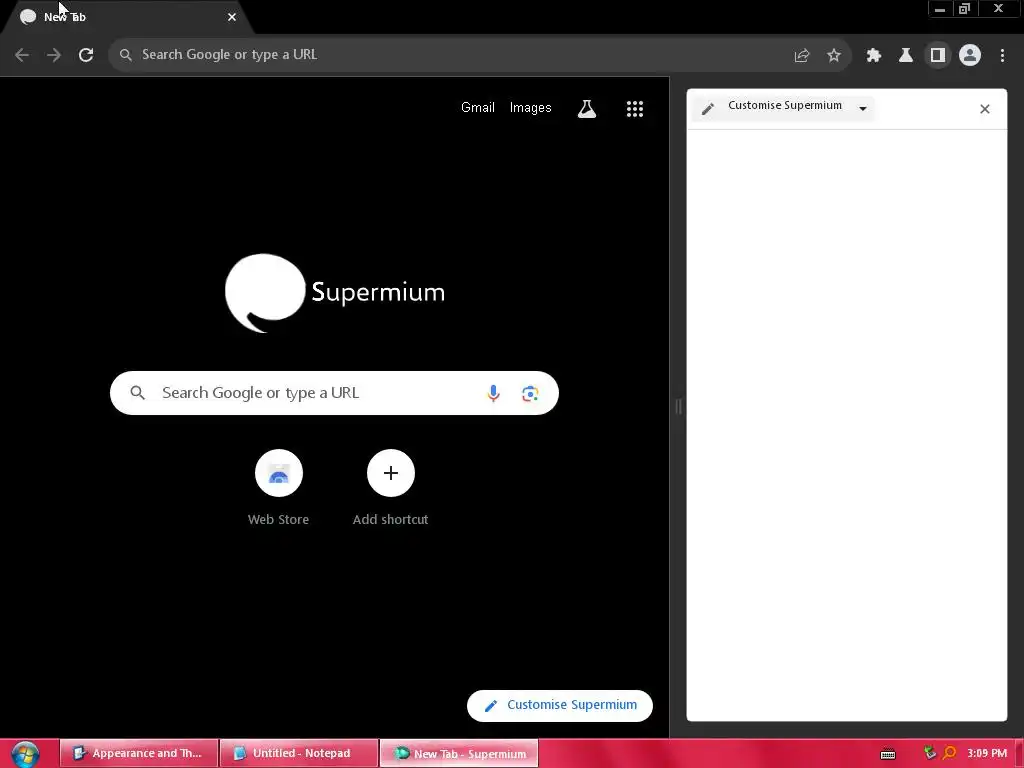The image size is (1024, 768).
Task: Click the Customise Supermium button at bottom
Action: [560, 705]
